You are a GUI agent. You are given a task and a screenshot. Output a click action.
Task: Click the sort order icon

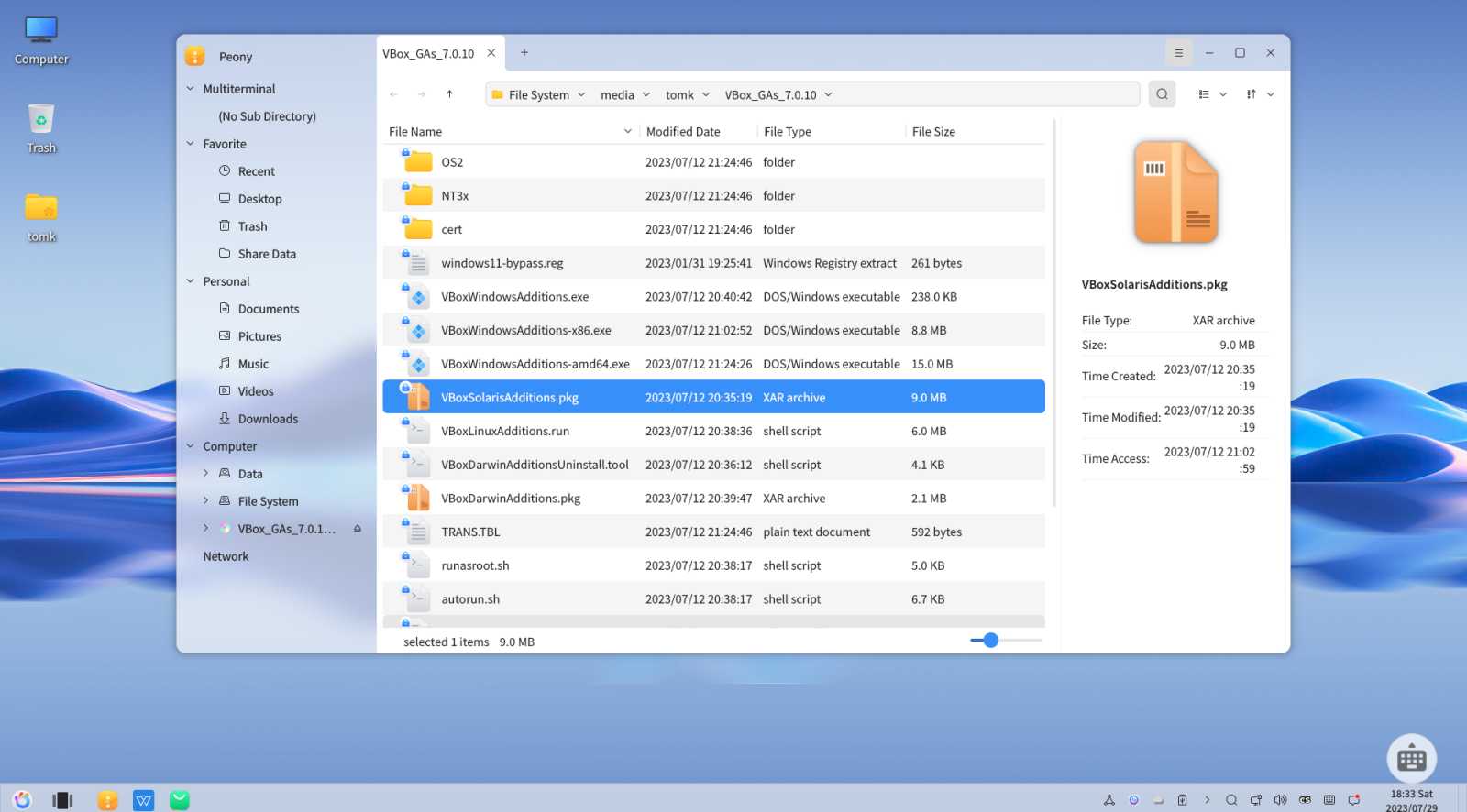tap(1252, 94)
